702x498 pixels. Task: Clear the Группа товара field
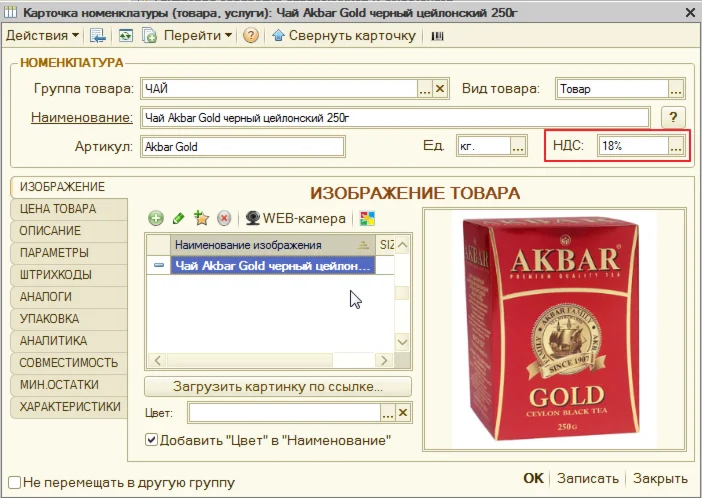[x=440, y=89]
